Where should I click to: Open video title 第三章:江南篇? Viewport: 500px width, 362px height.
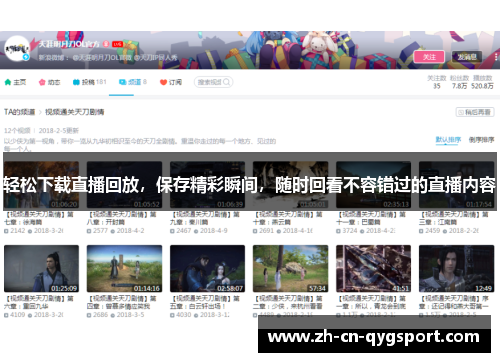pyautogui.click(x=454, y=218)
